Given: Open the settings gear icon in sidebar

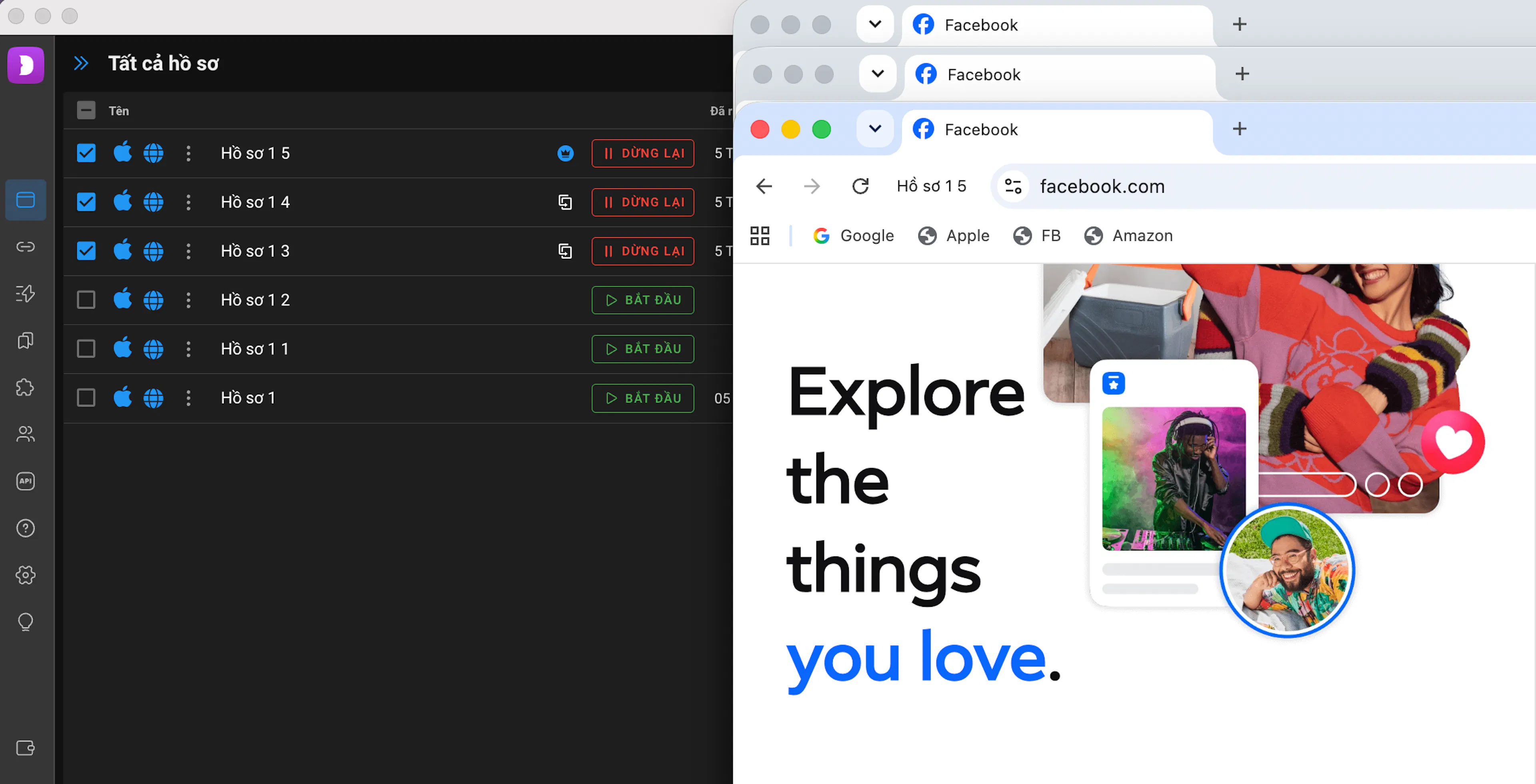Looking at the screenshot, I should coord(26,575).
